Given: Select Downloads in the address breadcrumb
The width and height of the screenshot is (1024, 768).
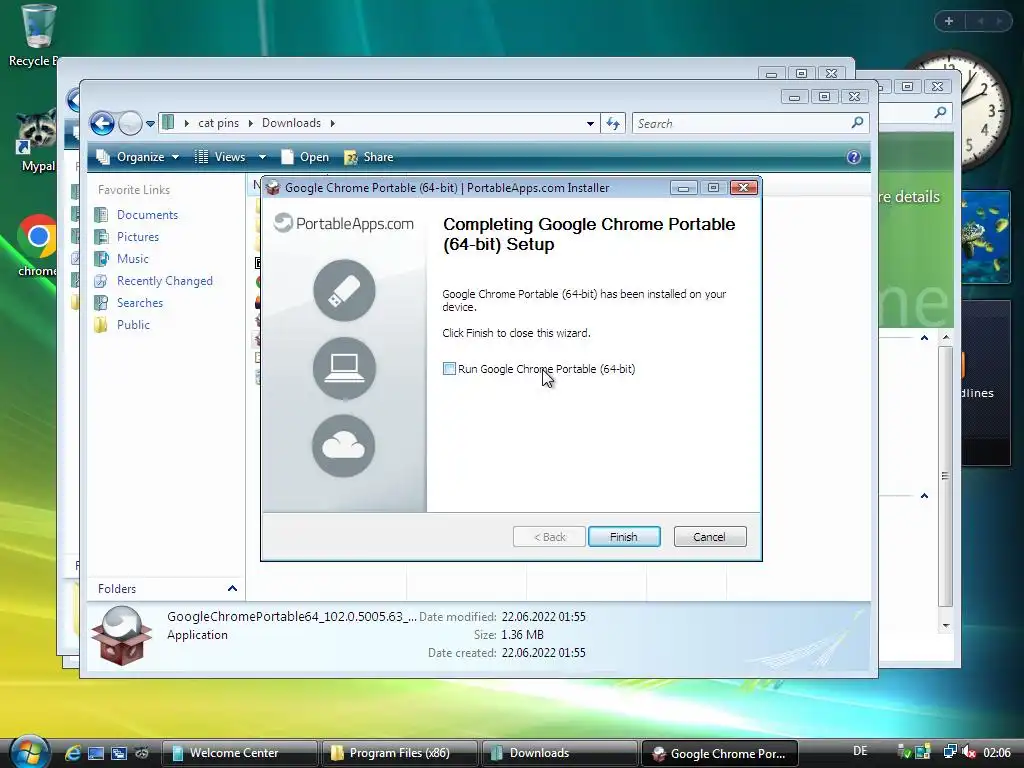Looking at the screenshot, I should [x=291, y=123].
